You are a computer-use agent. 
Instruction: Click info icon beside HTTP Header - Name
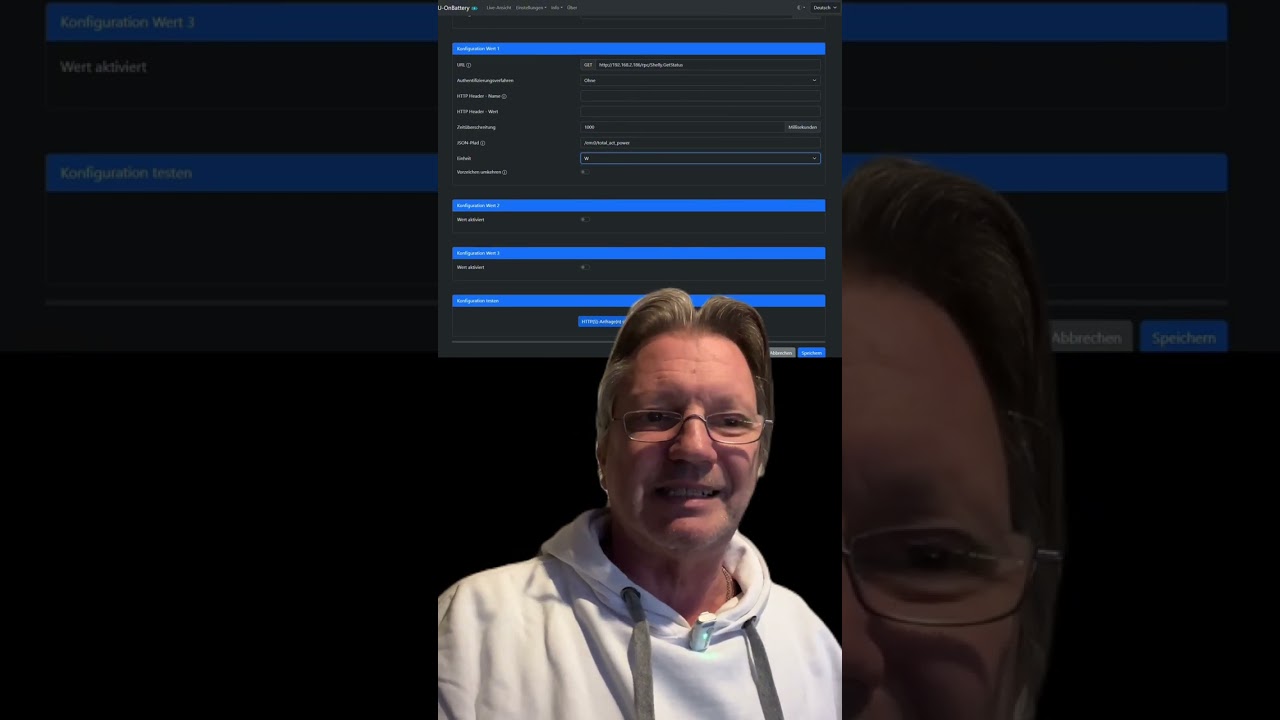pos(504,96)
